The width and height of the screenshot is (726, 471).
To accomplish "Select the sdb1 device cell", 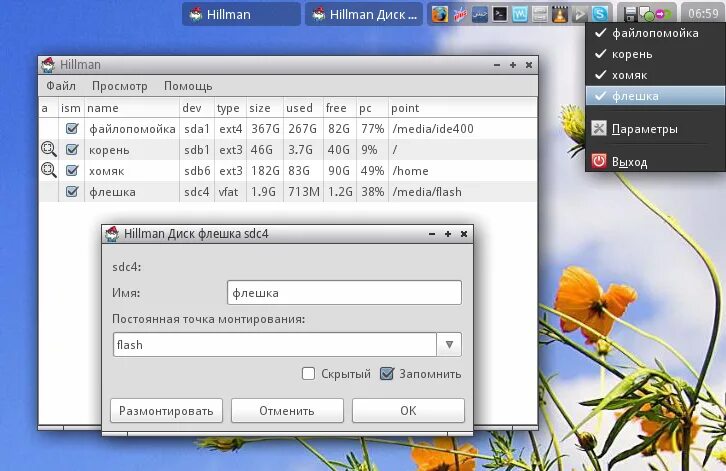I will click(197, 150).
